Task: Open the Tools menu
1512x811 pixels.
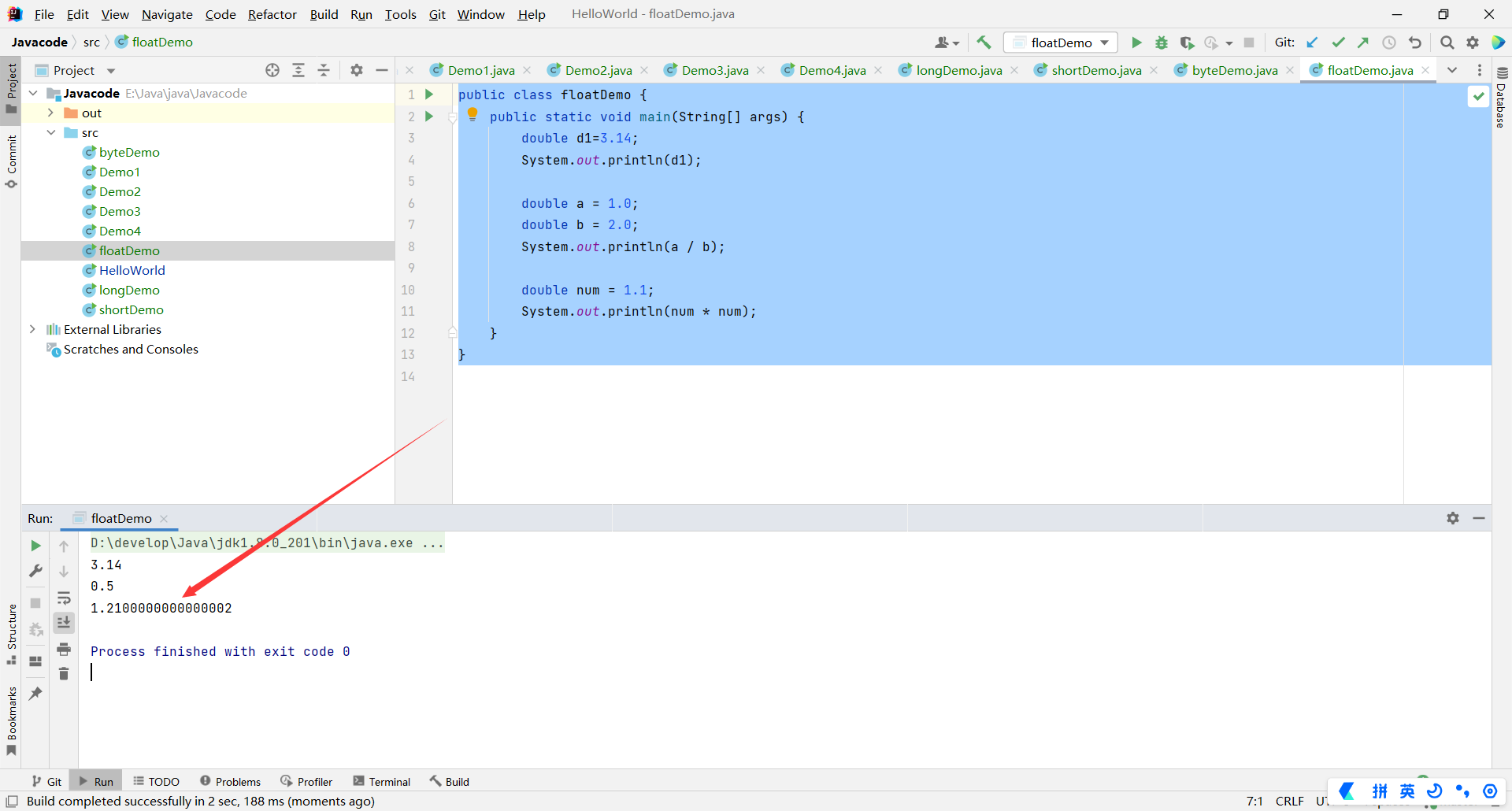Action: point(400,14)
